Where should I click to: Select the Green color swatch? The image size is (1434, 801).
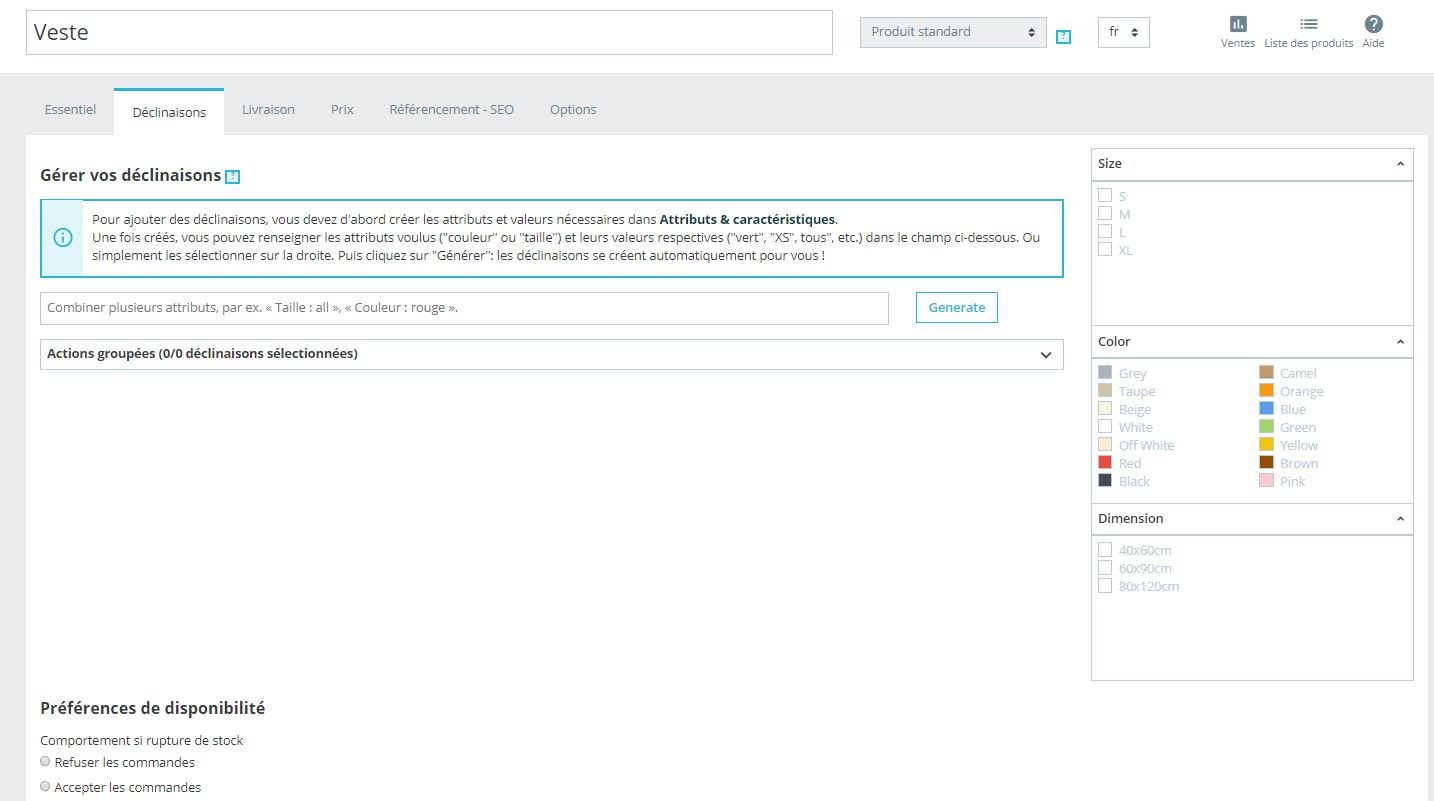pyautogui.click(x=1266, y=426)
